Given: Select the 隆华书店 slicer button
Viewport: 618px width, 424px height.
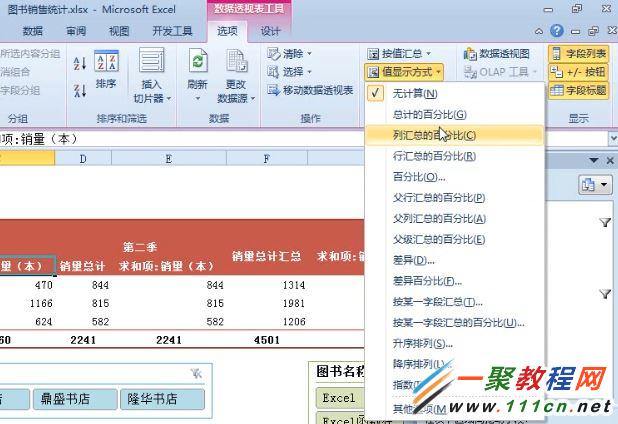Looking at the screenshot, I should [x=162, y=399].
